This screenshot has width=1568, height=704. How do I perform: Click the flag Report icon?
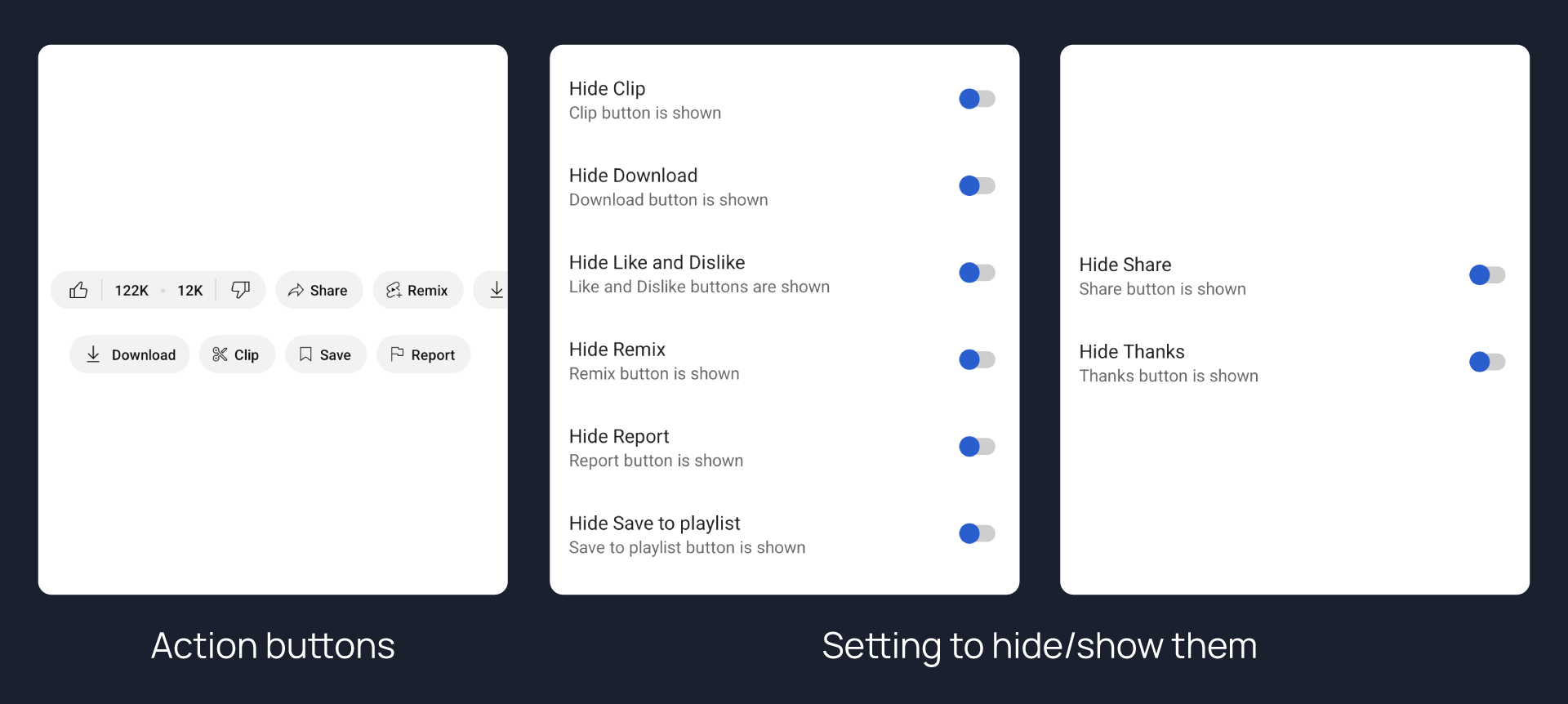(x=397, y=354)
